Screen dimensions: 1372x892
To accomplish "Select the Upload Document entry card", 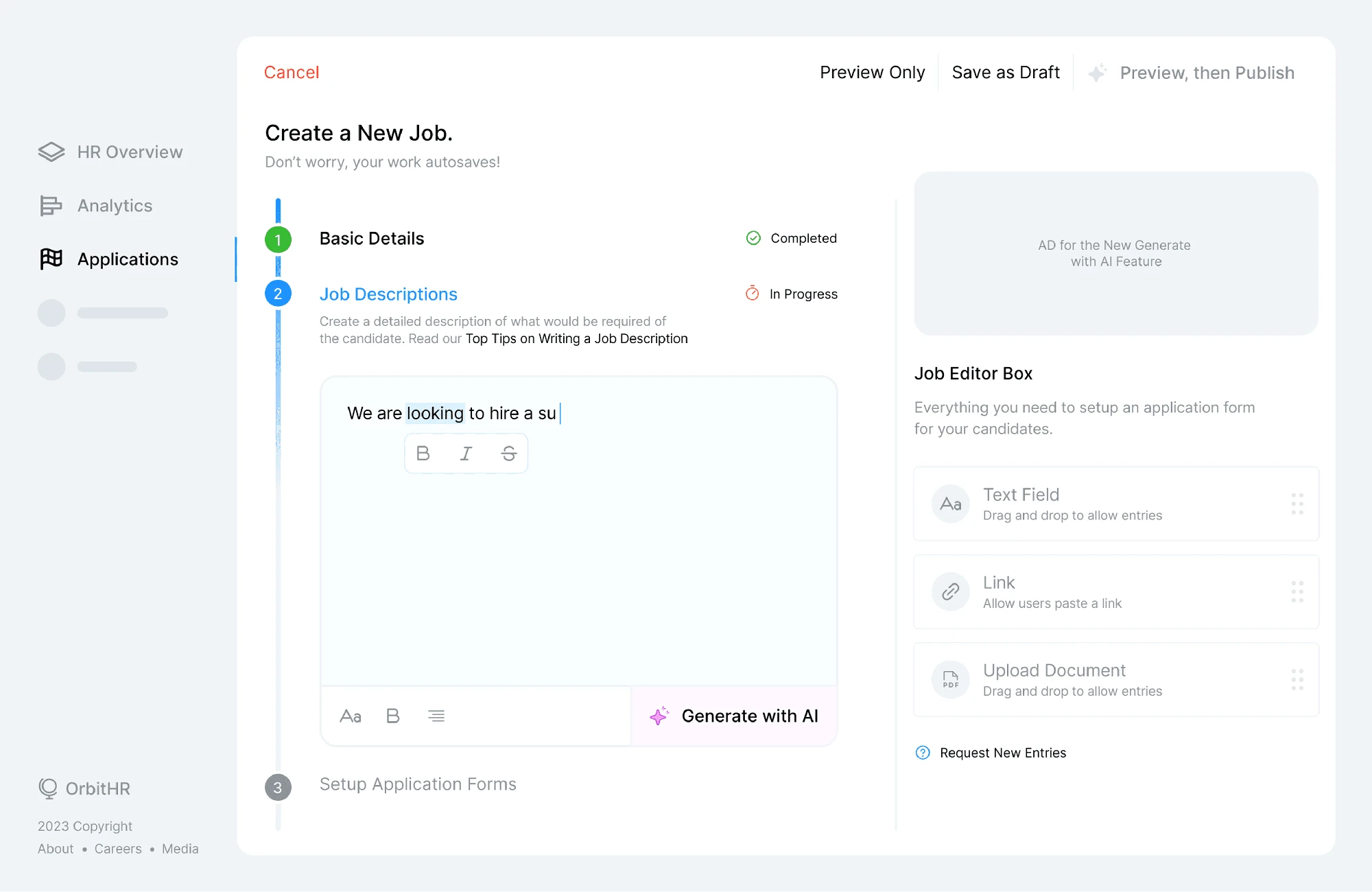I will click(x=1116, y=679).
